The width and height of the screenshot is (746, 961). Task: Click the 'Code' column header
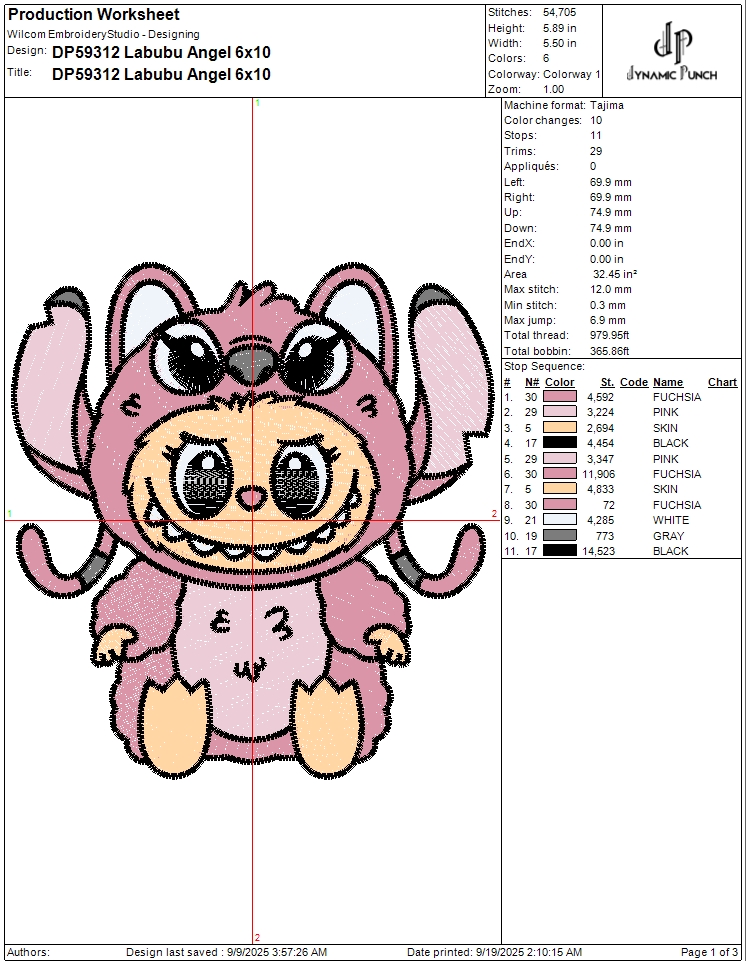(x=634, y=382)
